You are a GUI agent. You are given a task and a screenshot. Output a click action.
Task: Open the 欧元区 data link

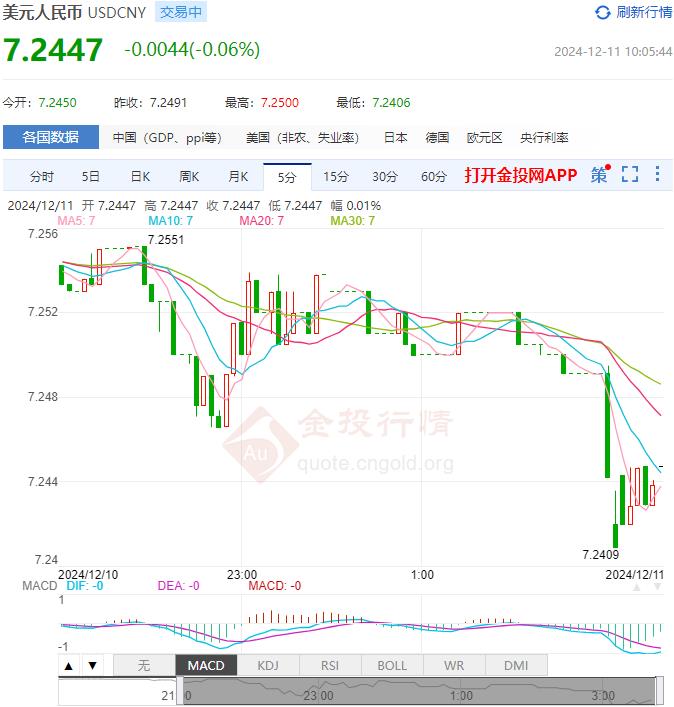tap(484, 138)
